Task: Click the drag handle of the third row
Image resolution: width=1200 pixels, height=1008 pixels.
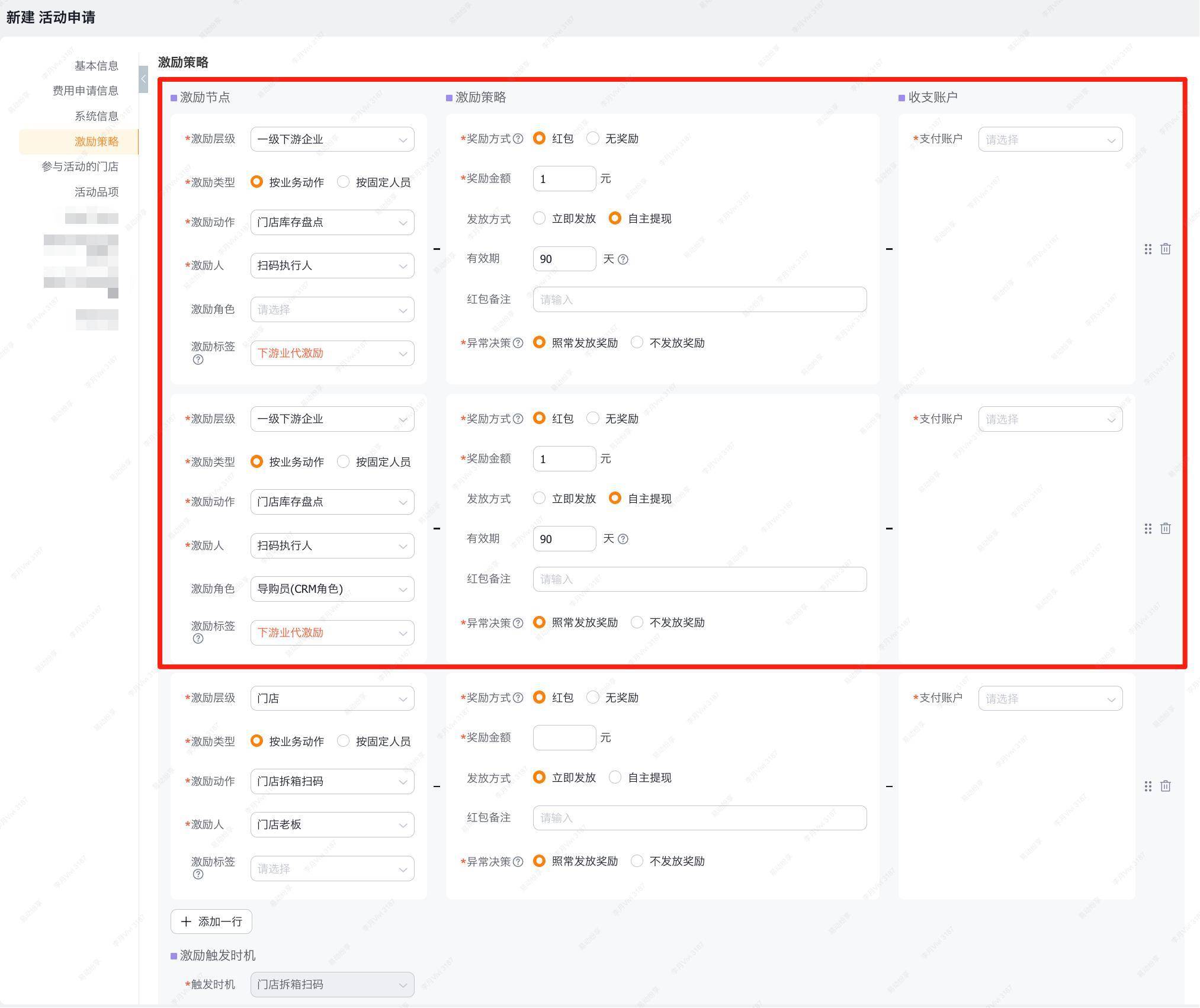Action: tap(1148, 786)
